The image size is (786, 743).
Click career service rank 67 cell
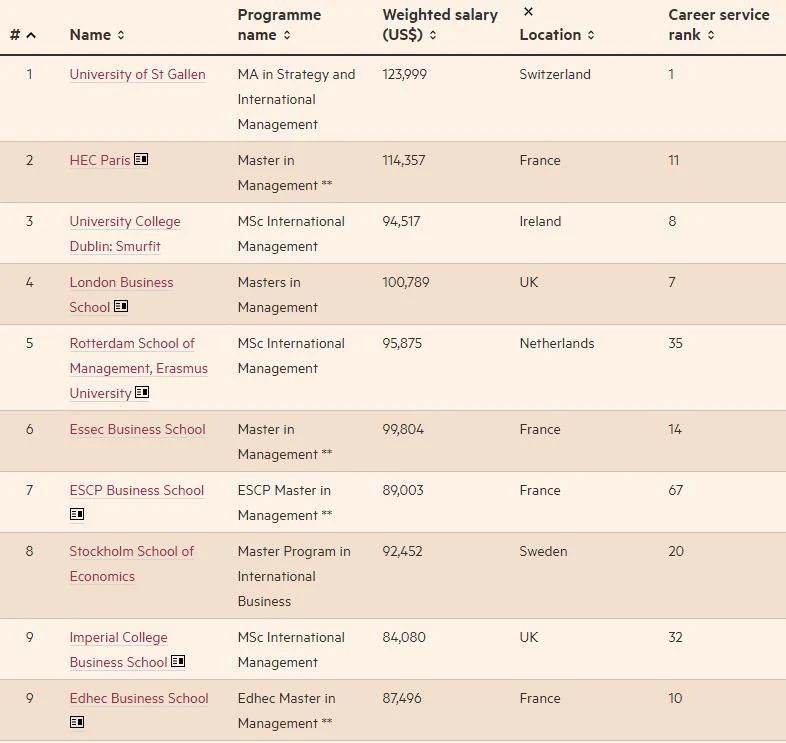click(x=676, y=490)
